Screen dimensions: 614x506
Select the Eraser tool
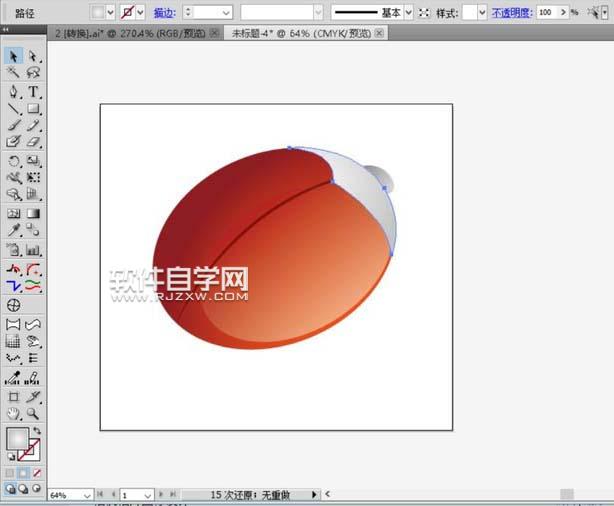(x=33, y=141)
